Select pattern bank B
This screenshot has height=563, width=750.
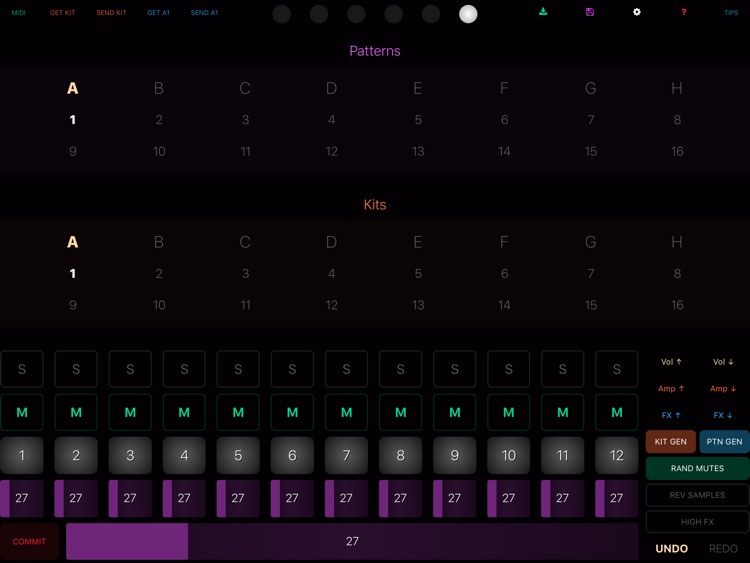159,88
